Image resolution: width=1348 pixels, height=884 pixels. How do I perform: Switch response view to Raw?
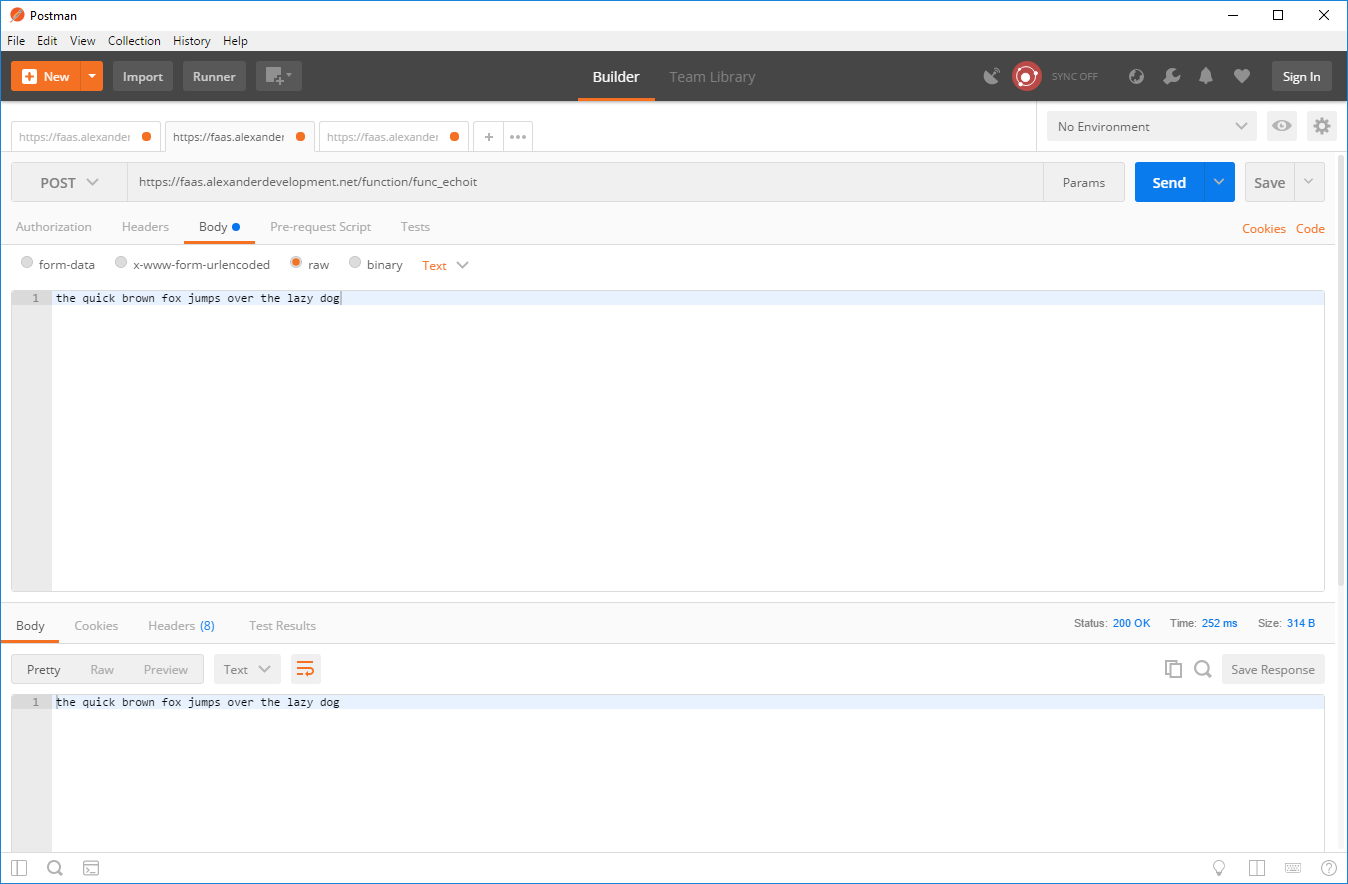(102, 669)
